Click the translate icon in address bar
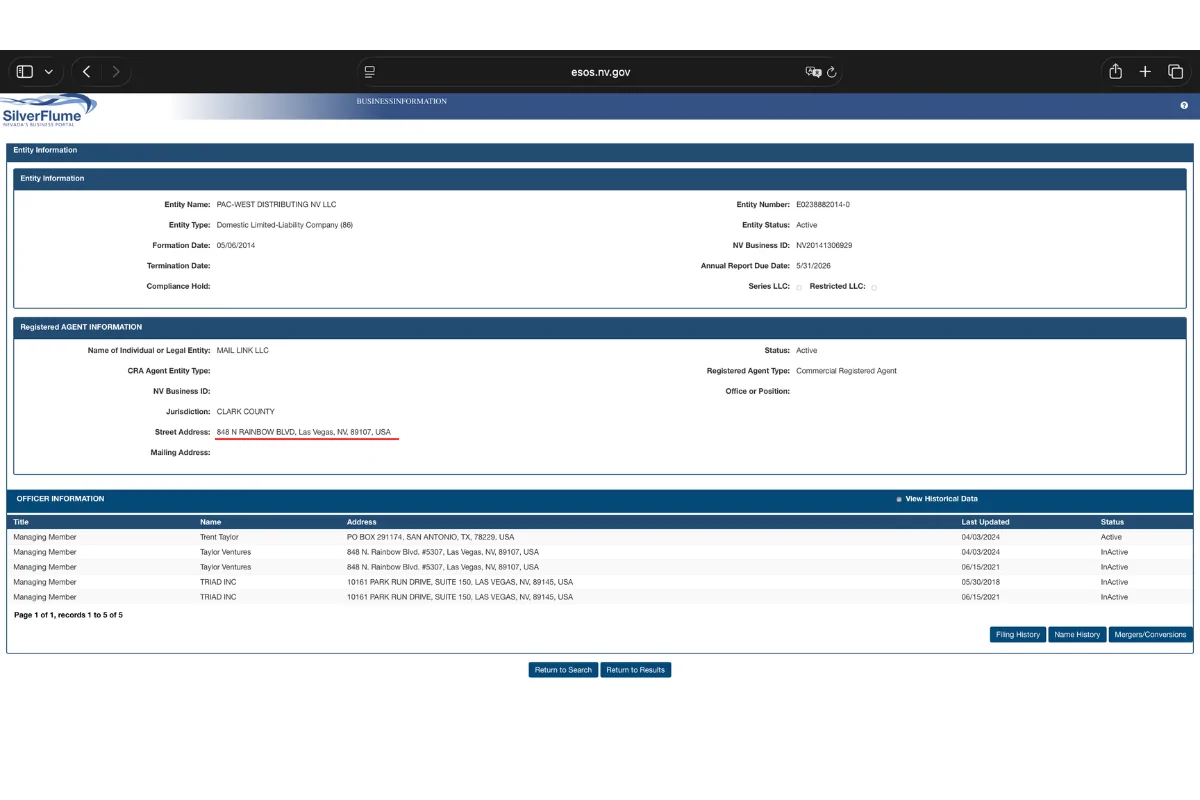 tap(813, 72)
